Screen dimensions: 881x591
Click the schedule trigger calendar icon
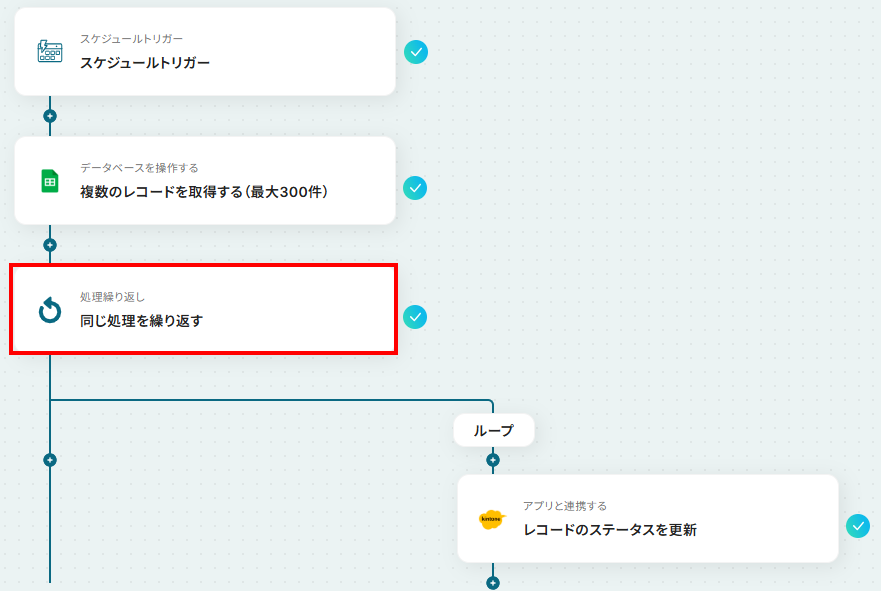click(49, 51)
